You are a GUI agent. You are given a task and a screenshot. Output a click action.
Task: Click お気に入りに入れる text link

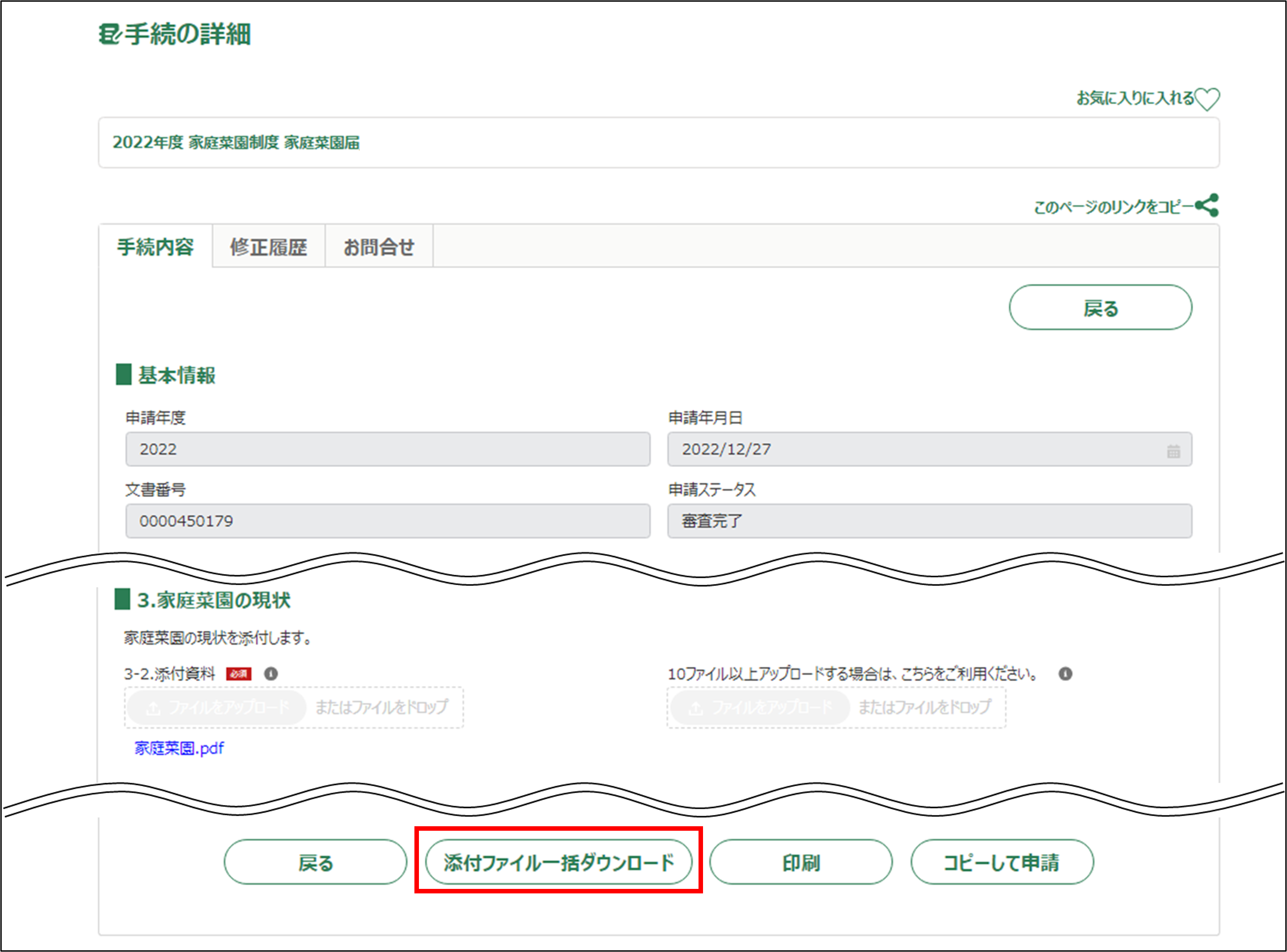point(1135,99)
